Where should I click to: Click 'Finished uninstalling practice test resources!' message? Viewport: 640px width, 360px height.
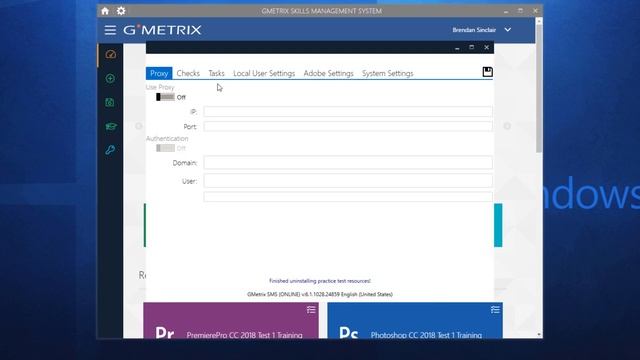pyautogui.click(x=320, y=281)
